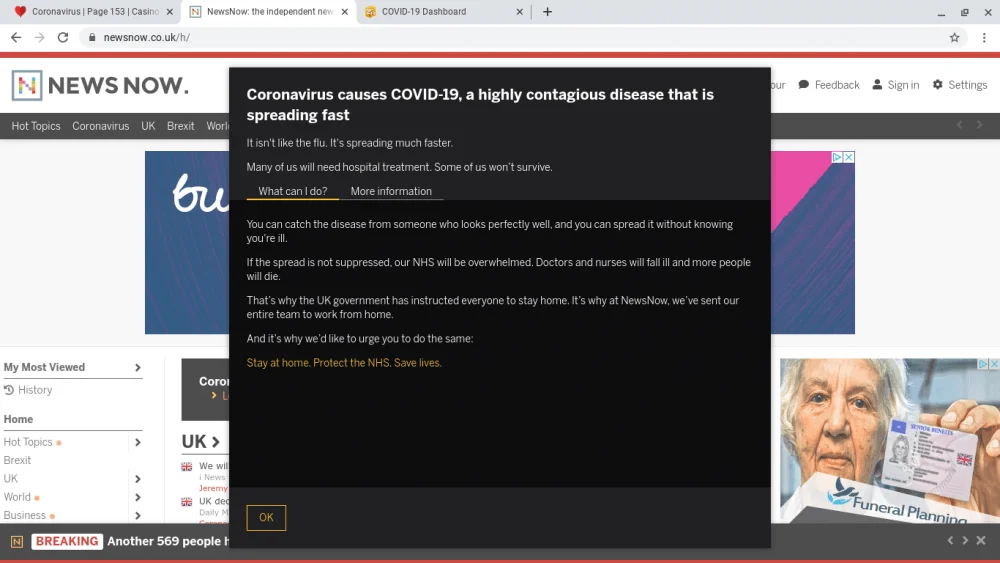Reload the page with refresh icon
The width and height of the screenshot is (1000, 563).
coord(62,38)
